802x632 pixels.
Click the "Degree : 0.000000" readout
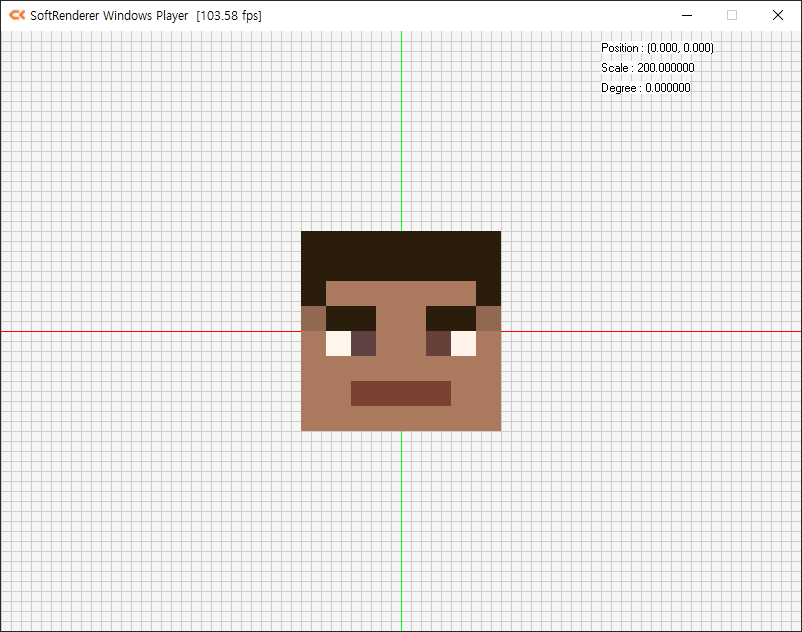(x=645, y=88)
